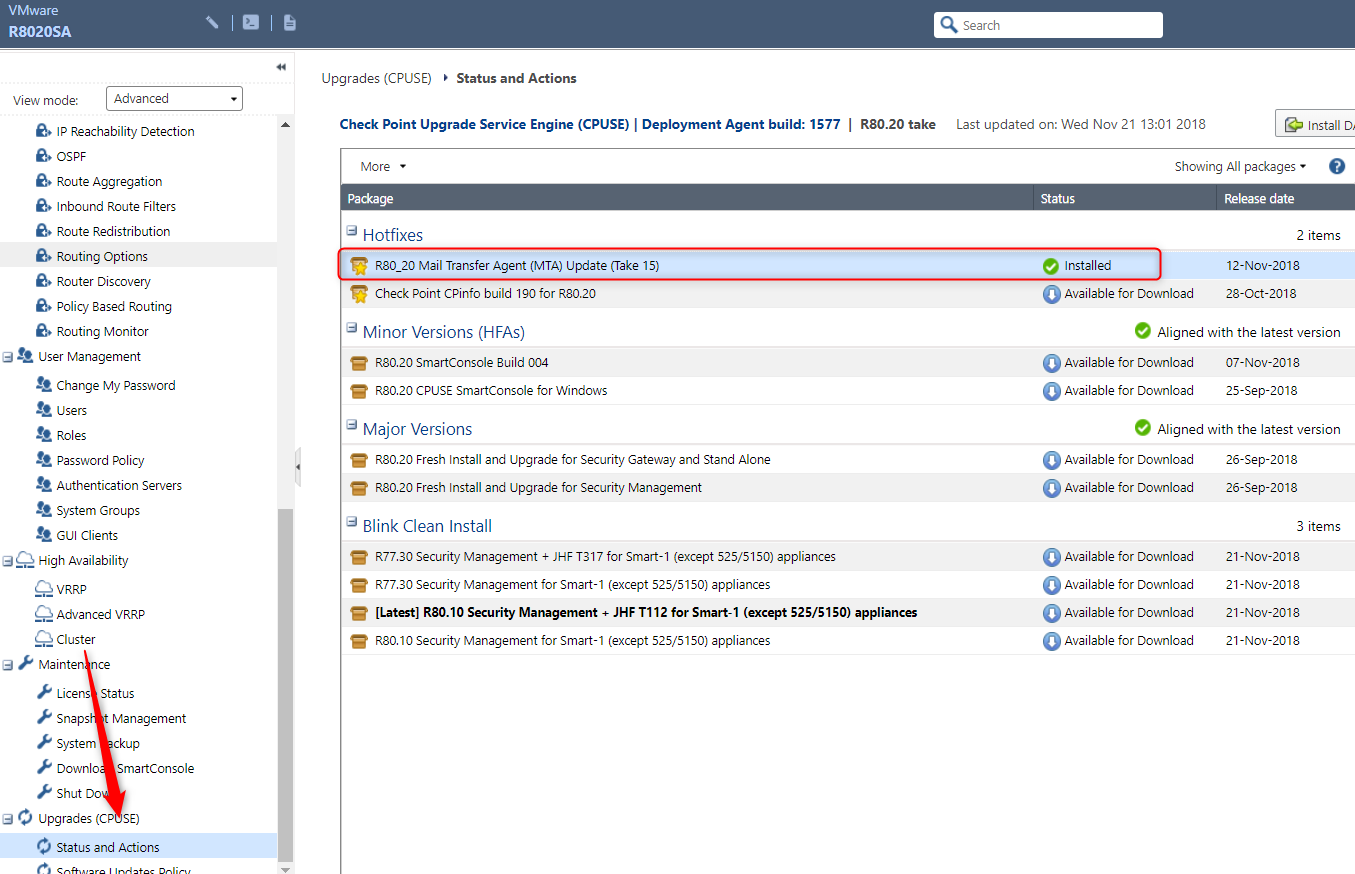Open Route Redistribution page
The width and height of the screenshot is (1355, 874).
[x=113, y=231]
